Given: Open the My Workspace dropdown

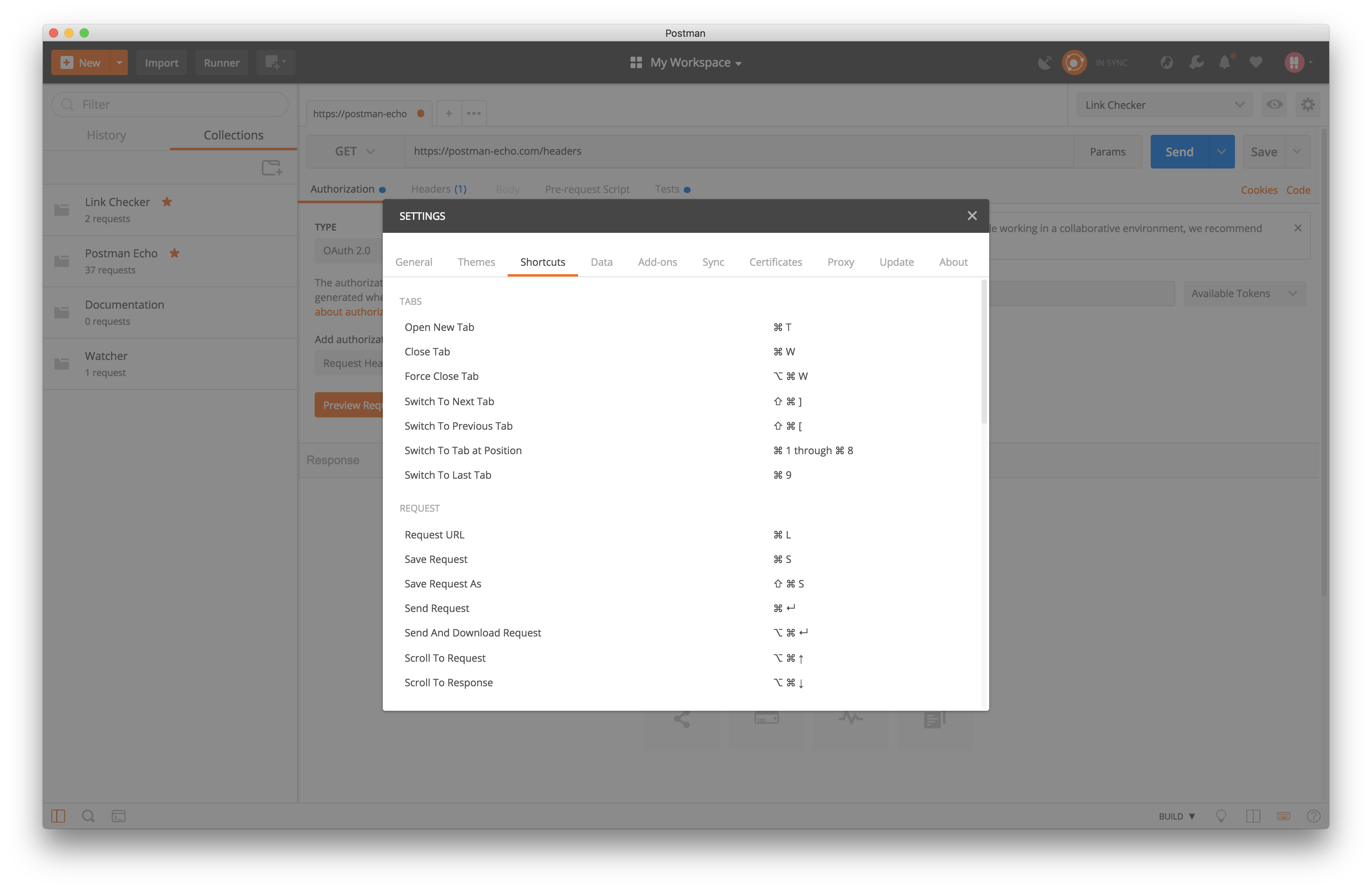Looking at the screenshot, I should pyautogui.click(x=685, y=62).
